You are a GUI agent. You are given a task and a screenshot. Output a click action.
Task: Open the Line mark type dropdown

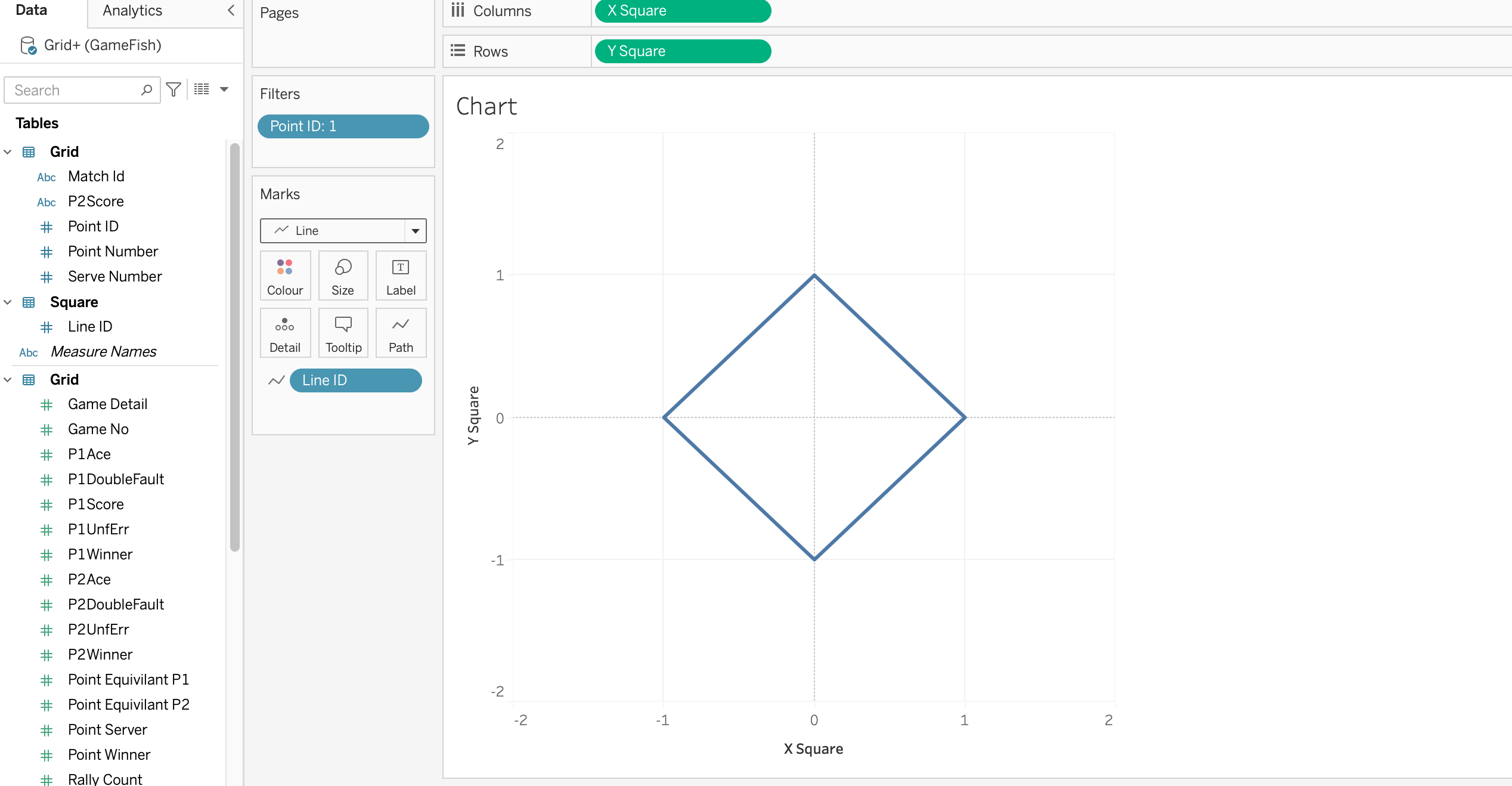415,231
